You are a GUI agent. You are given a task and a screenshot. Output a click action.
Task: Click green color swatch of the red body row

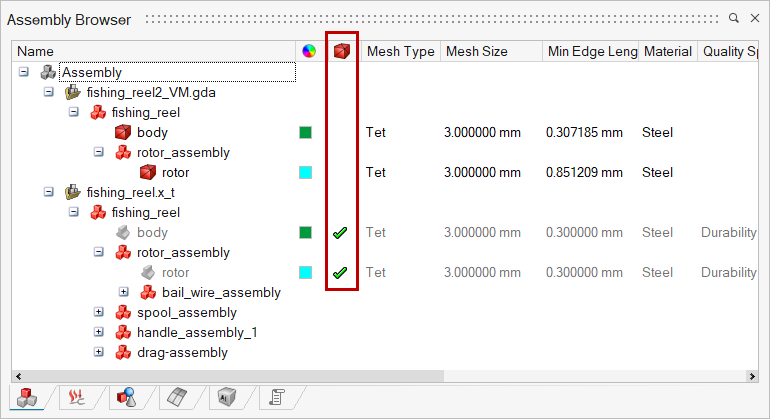pos(305,132)
